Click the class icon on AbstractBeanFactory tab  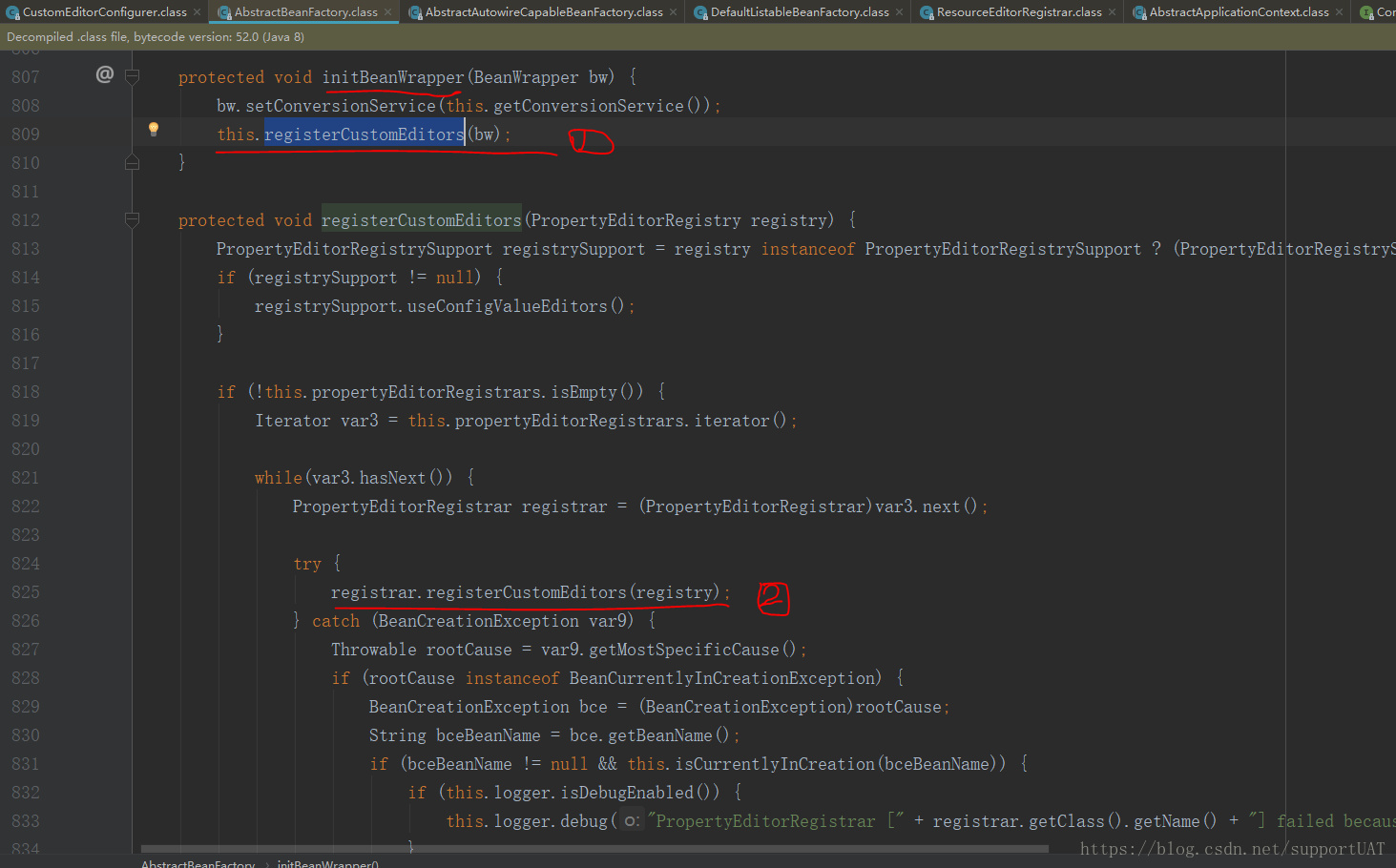(224, 12)
